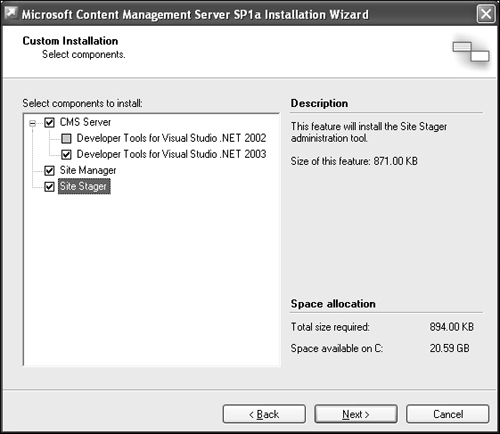Screen dimensions: 500x434
Task: Click the installer icon in title bar
Action: coord(11,13)
